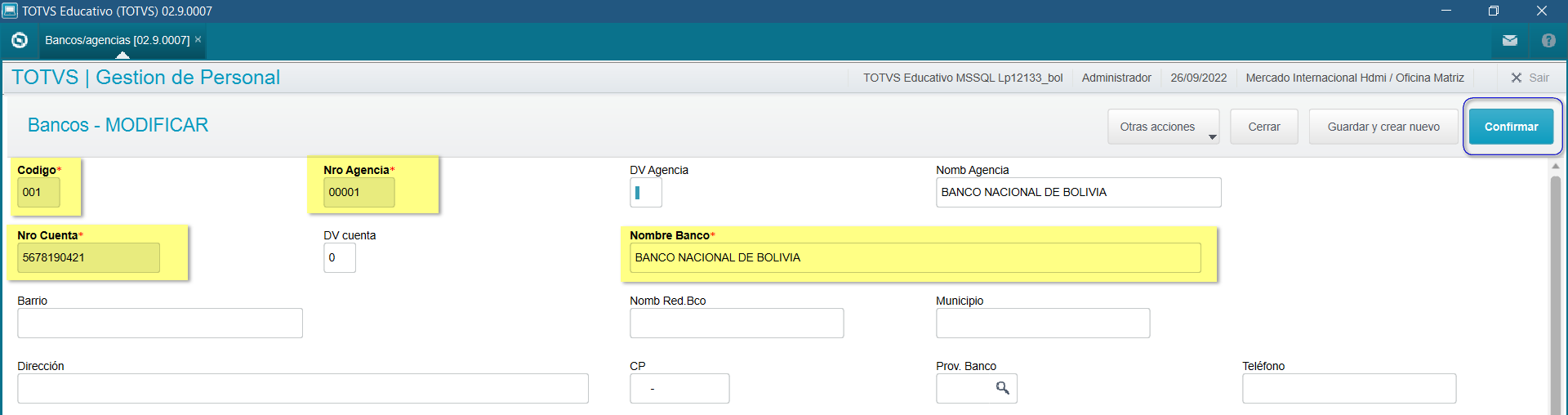This screenshot has width=1568, height=415.
Task: Click TOTVS Educativo MSSQL Lp12133_bol label
Action: (x=963, y=78)
